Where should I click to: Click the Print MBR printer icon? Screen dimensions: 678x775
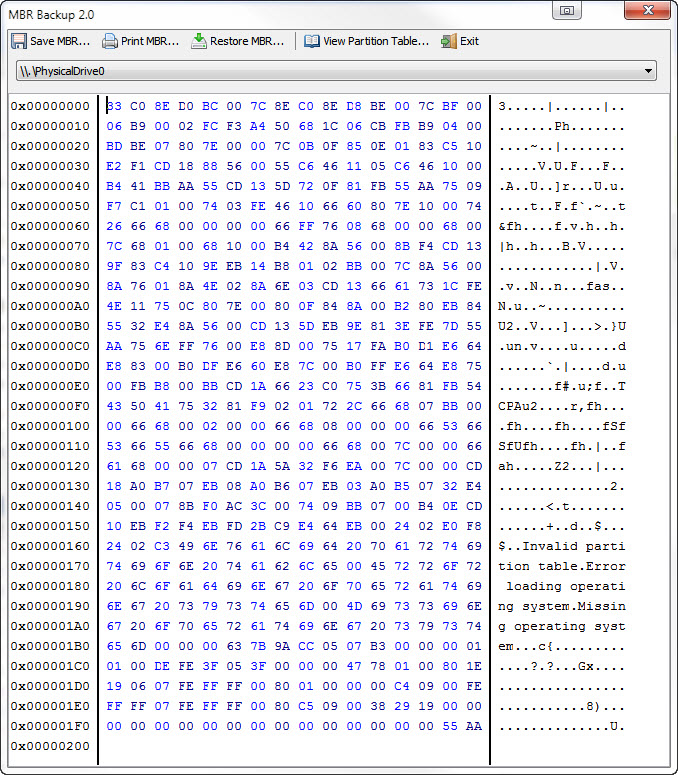[110, 42]
